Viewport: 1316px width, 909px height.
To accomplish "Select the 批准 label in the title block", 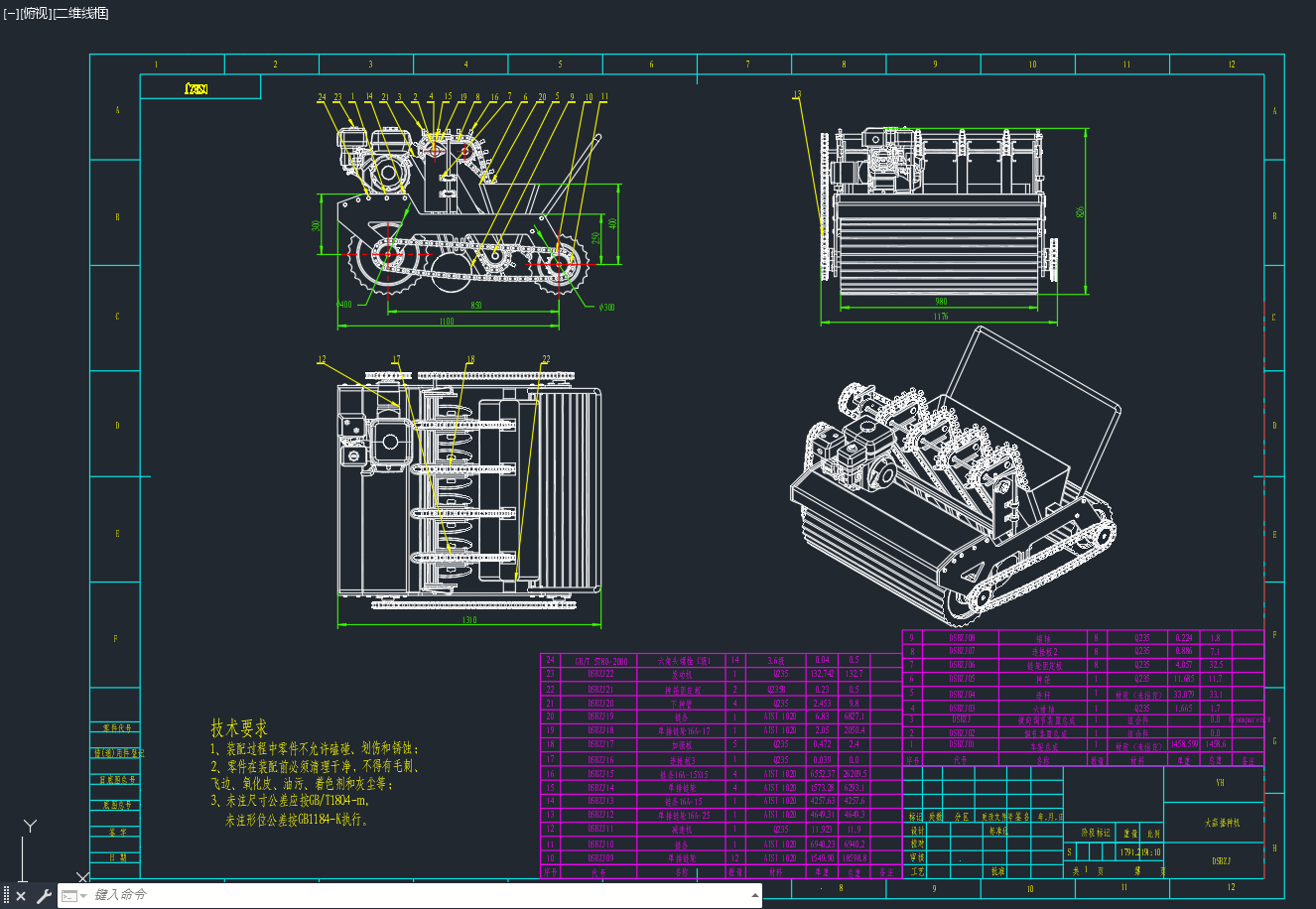I will (997, 871).
